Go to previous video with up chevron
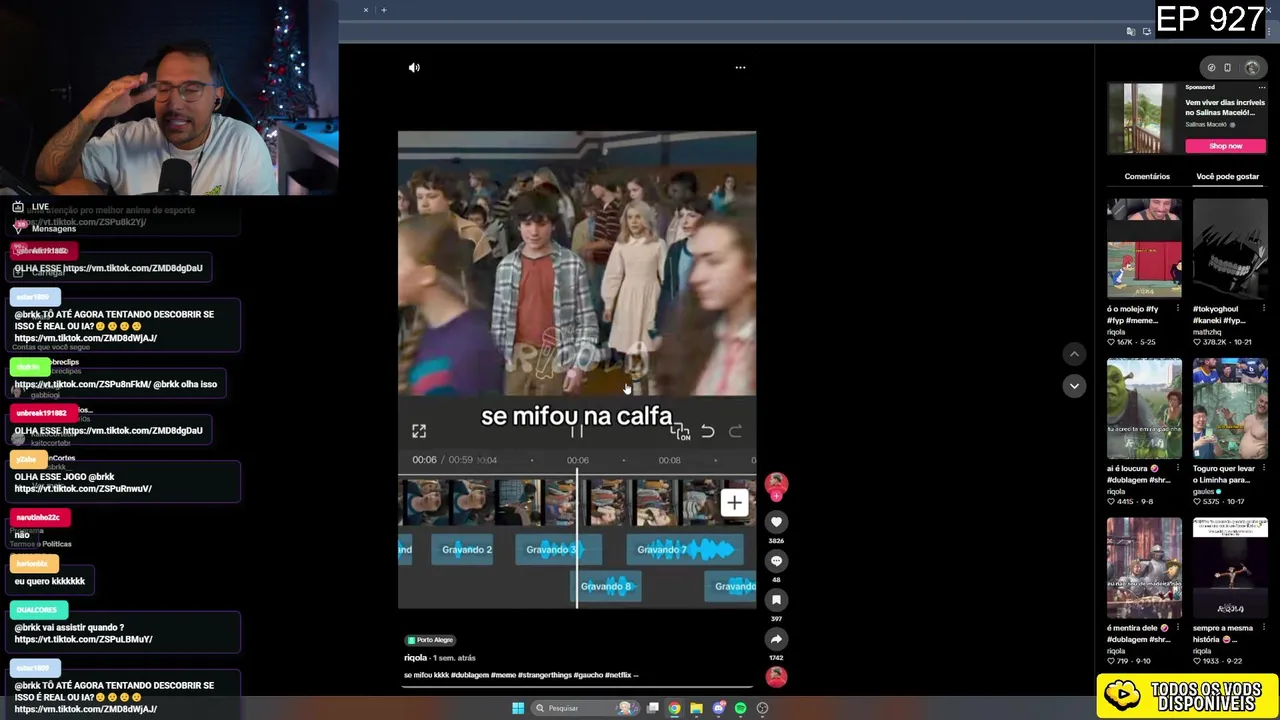This screenshot has width=1280, height=720. (x=1074, y=354)
